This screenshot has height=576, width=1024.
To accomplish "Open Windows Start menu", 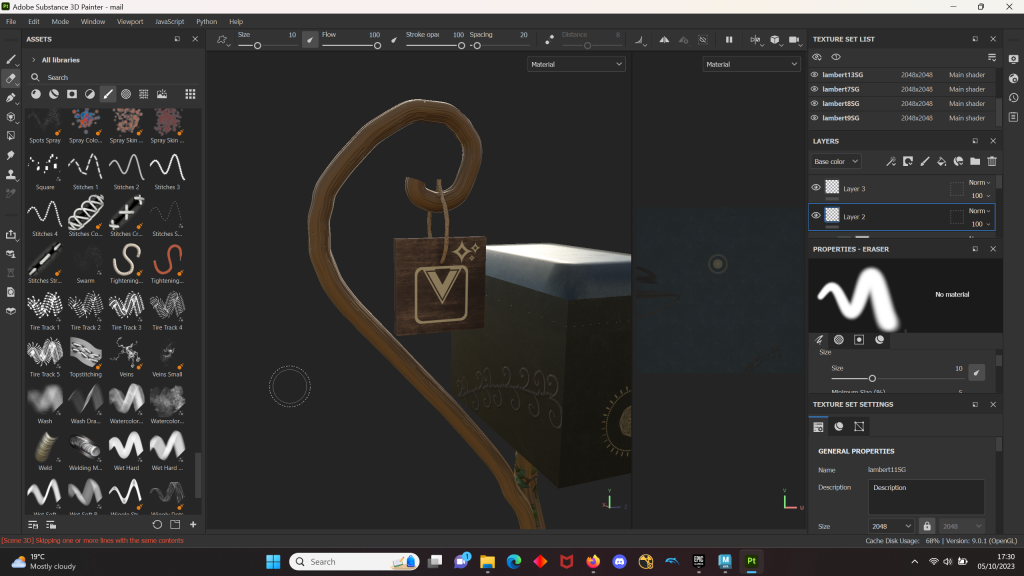I will (273, 562).
